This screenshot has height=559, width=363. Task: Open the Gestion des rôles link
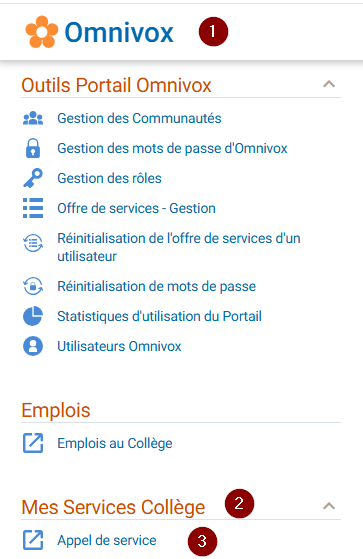[109, 178]
